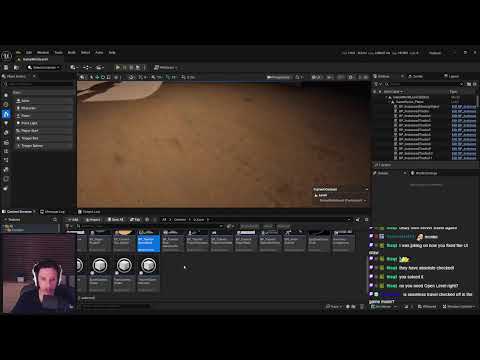The width and height of the screenshot is (480, 360).
Task: Open the quick Add content dropdown
Action: (x=74, y=67)
